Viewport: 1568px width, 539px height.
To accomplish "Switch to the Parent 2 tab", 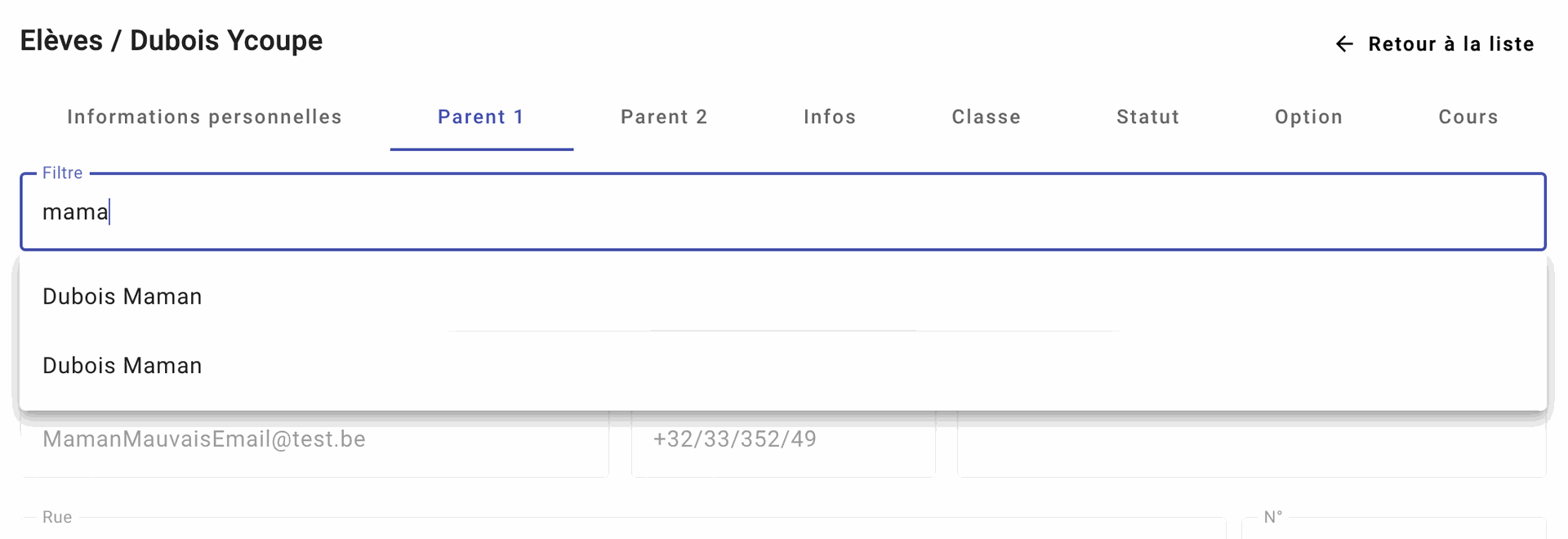I will (x=664, y=117).
